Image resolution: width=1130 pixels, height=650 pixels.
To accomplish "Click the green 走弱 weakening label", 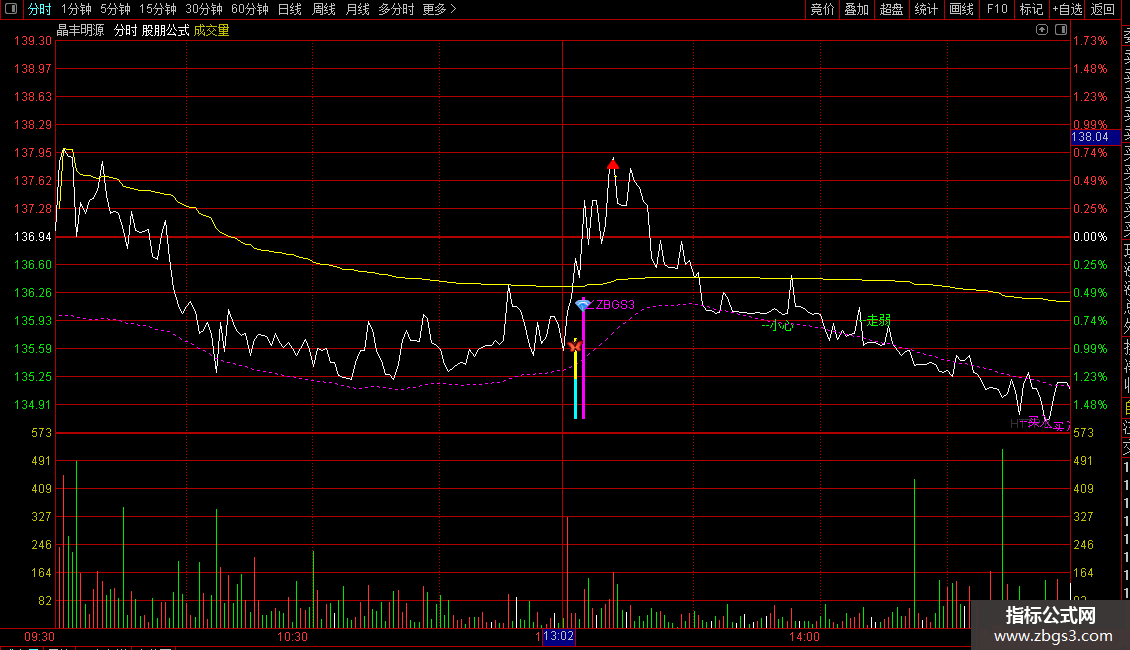I will 878,320.
